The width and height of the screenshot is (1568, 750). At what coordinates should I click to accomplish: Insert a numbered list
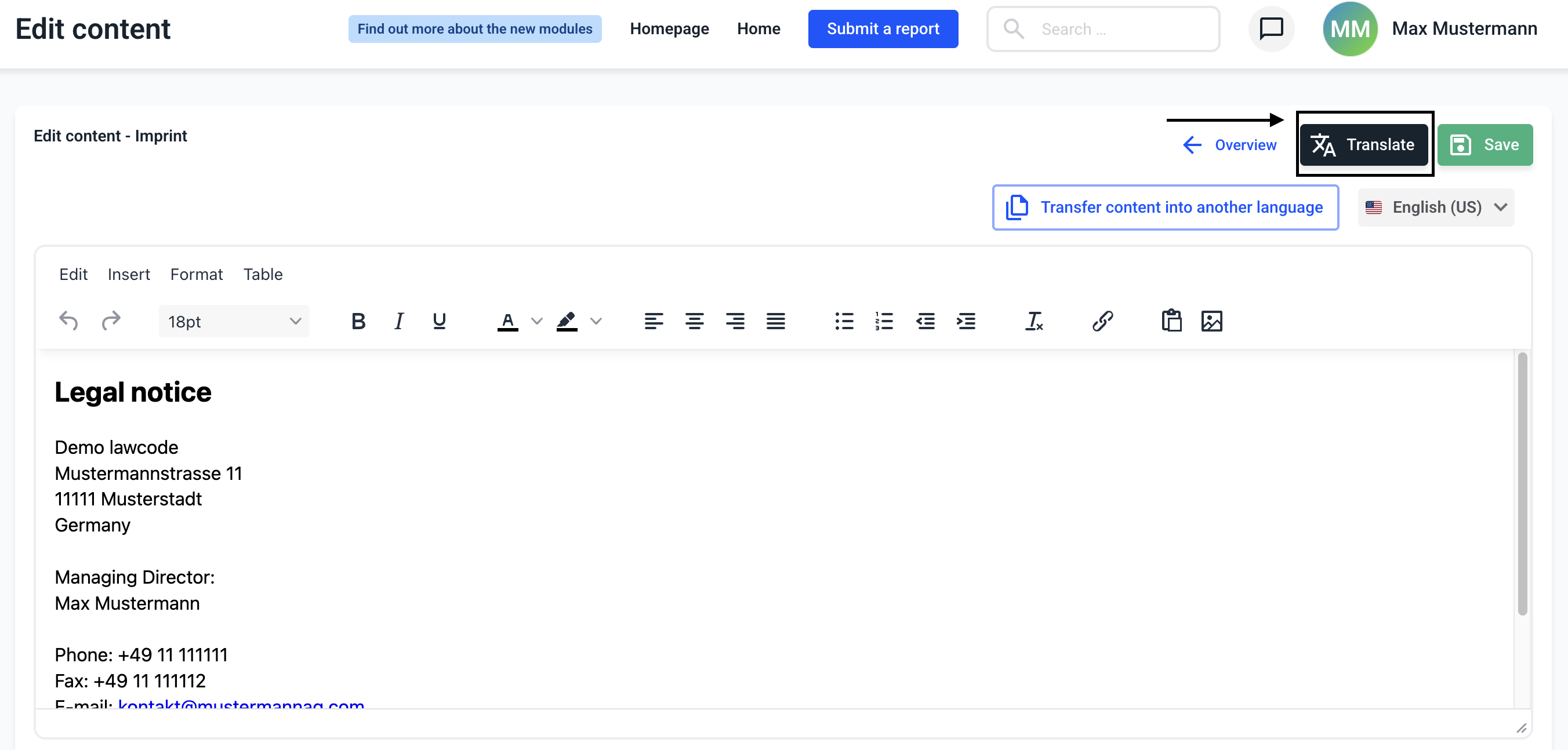coord(884,321)
